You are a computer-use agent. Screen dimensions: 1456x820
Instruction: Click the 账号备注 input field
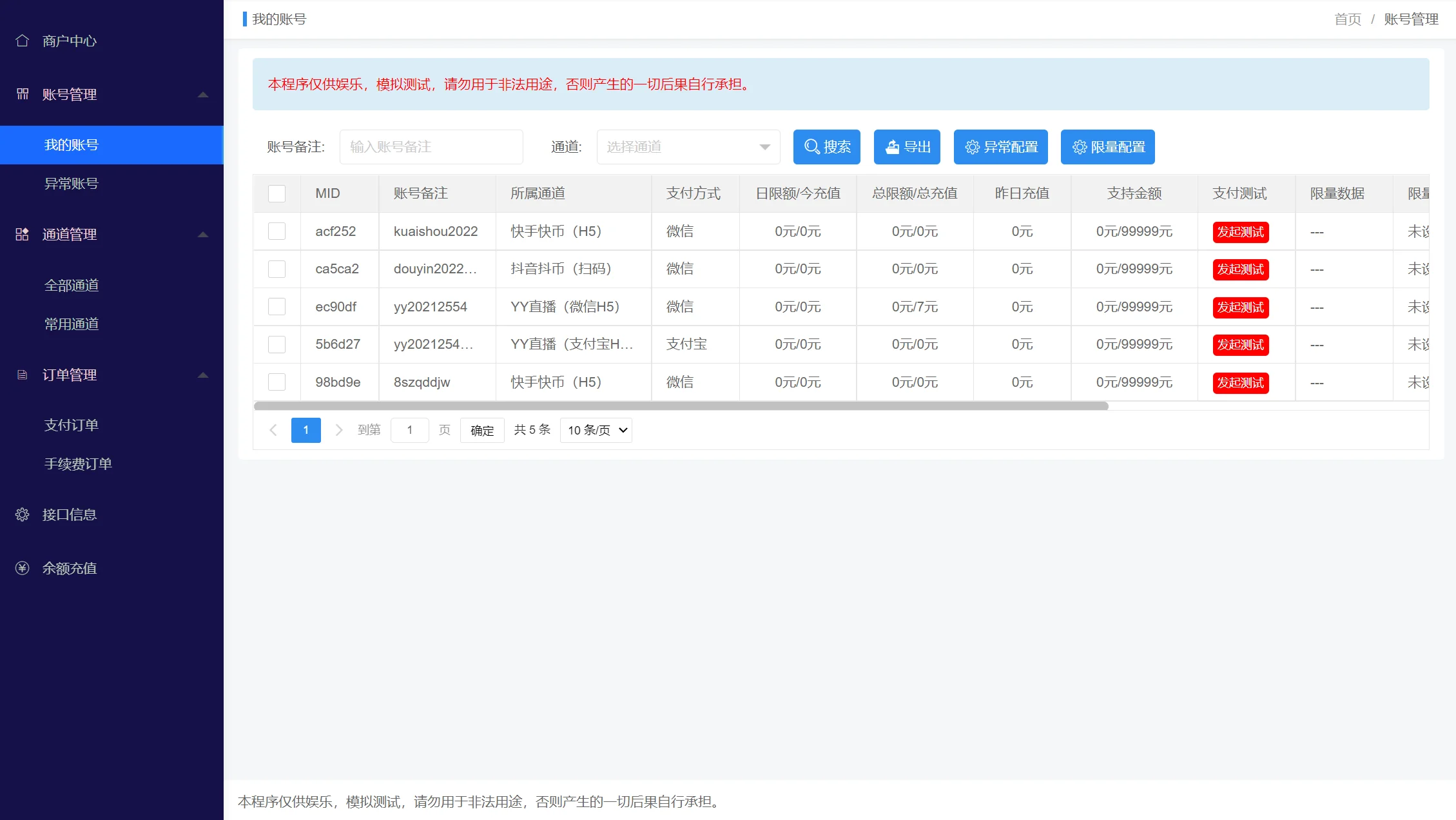[431, 147]
